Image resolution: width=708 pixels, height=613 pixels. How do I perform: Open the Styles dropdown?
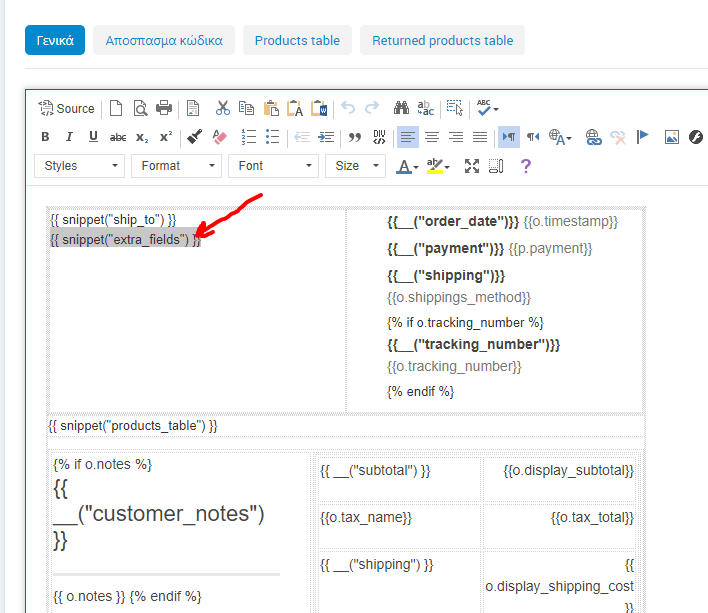coord(79,166)
